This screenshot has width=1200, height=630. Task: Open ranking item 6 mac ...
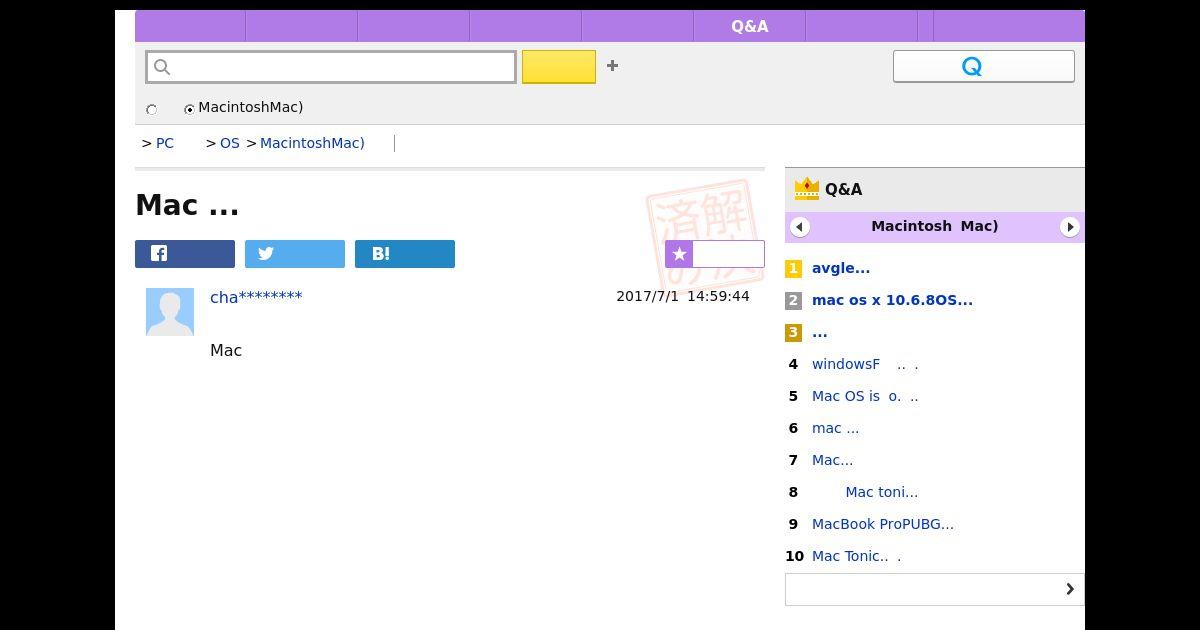coord(835,428)
